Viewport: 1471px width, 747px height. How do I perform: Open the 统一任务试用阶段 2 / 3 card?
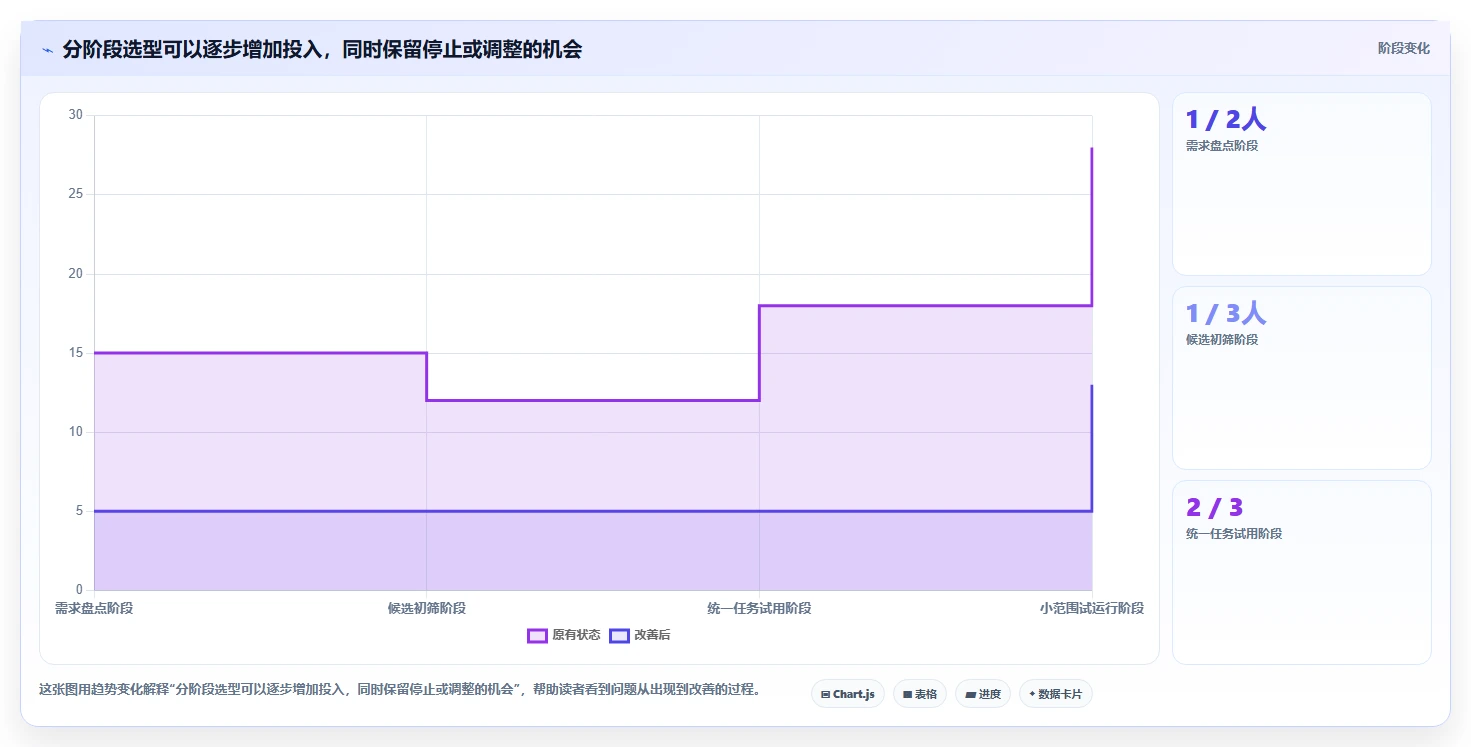(1302, 572)
